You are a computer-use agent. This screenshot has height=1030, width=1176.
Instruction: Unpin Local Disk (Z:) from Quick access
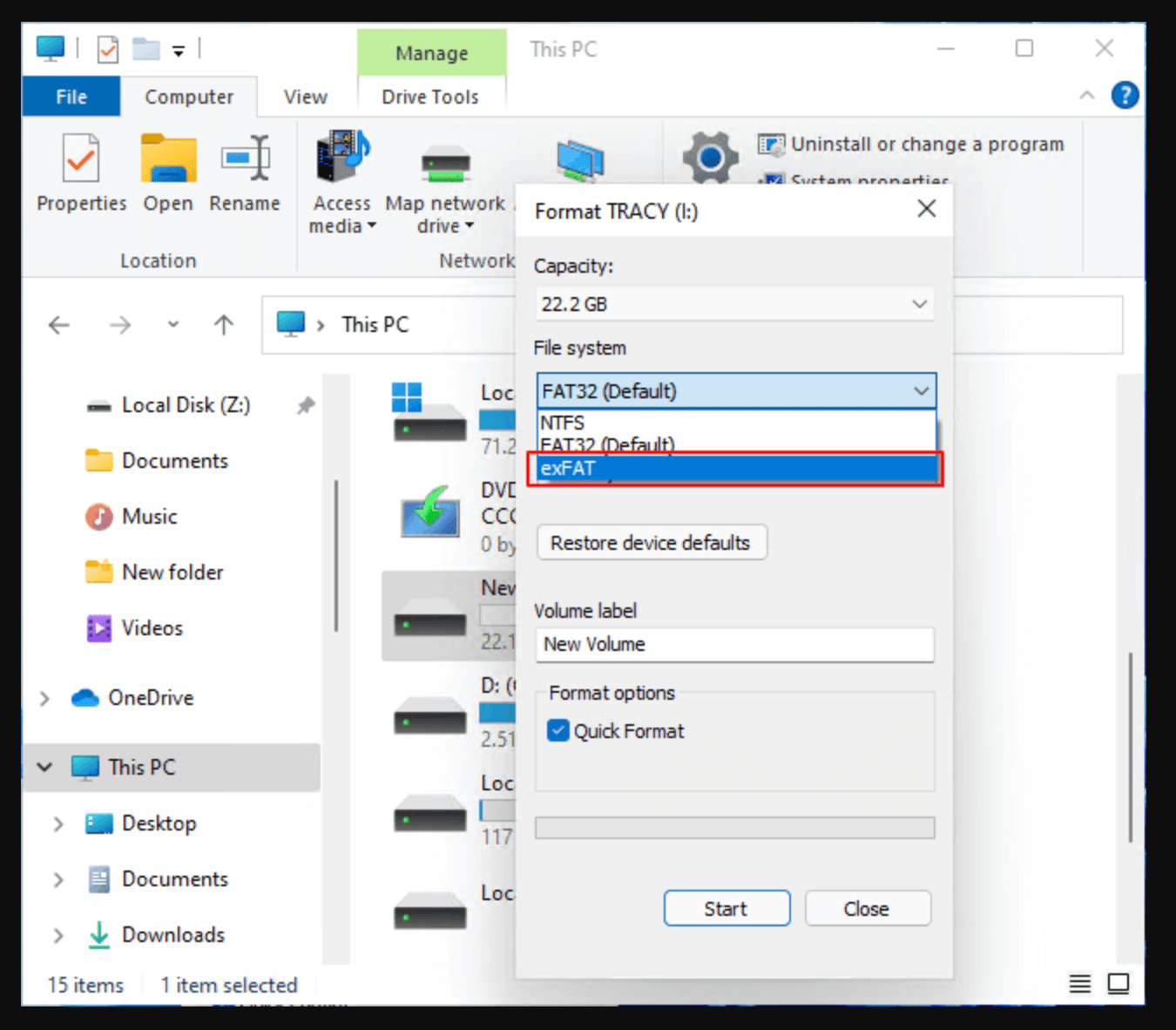click(305, 404)
